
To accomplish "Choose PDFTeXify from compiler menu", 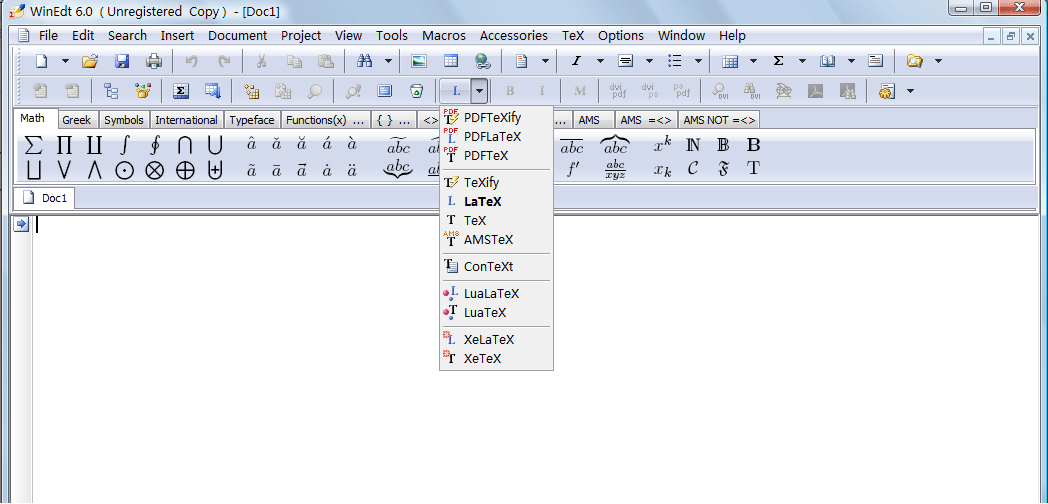I will pos(496,118).
